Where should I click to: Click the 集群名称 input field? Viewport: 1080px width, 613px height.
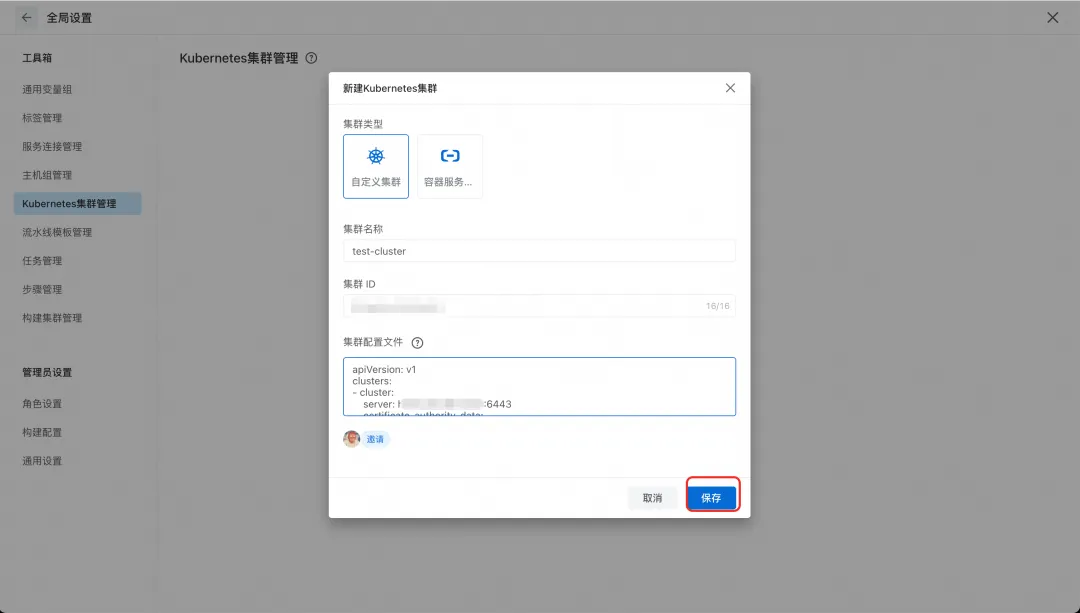[x=539, y=251]
